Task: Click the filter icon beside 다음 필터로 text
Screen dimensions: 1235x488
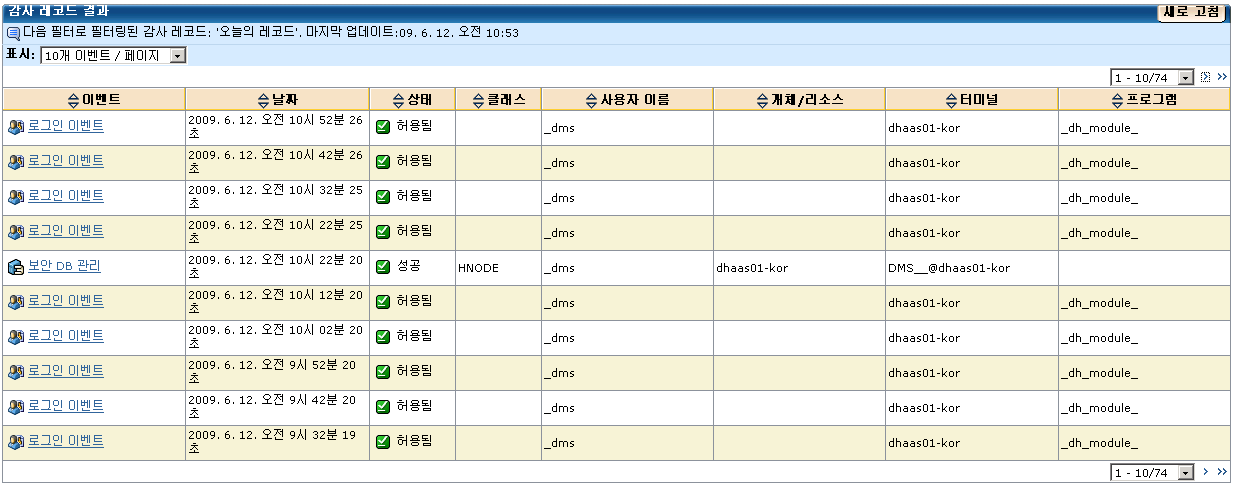Action: (13, 33)
